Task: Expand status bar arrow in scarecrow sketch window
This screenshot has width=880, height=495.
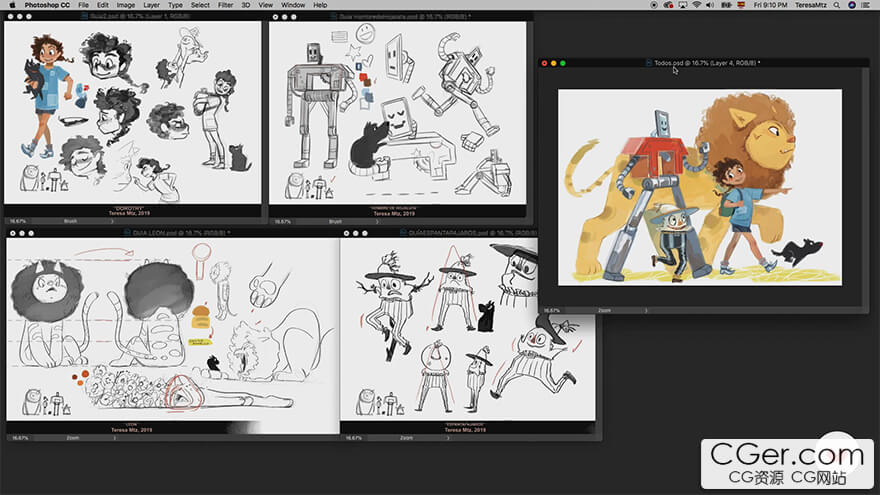Action: 448,438
